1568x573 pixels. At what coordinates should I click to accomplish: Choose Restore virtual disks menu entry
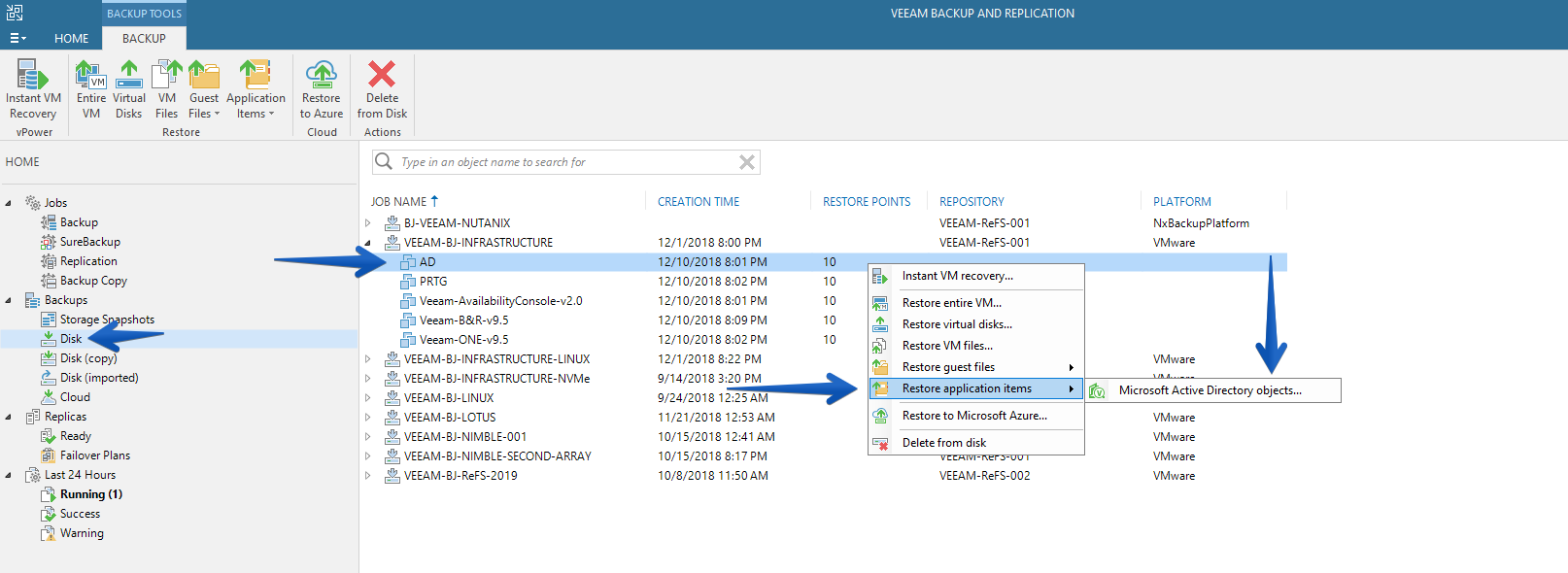pyautogui.click(x=976, y=324)
